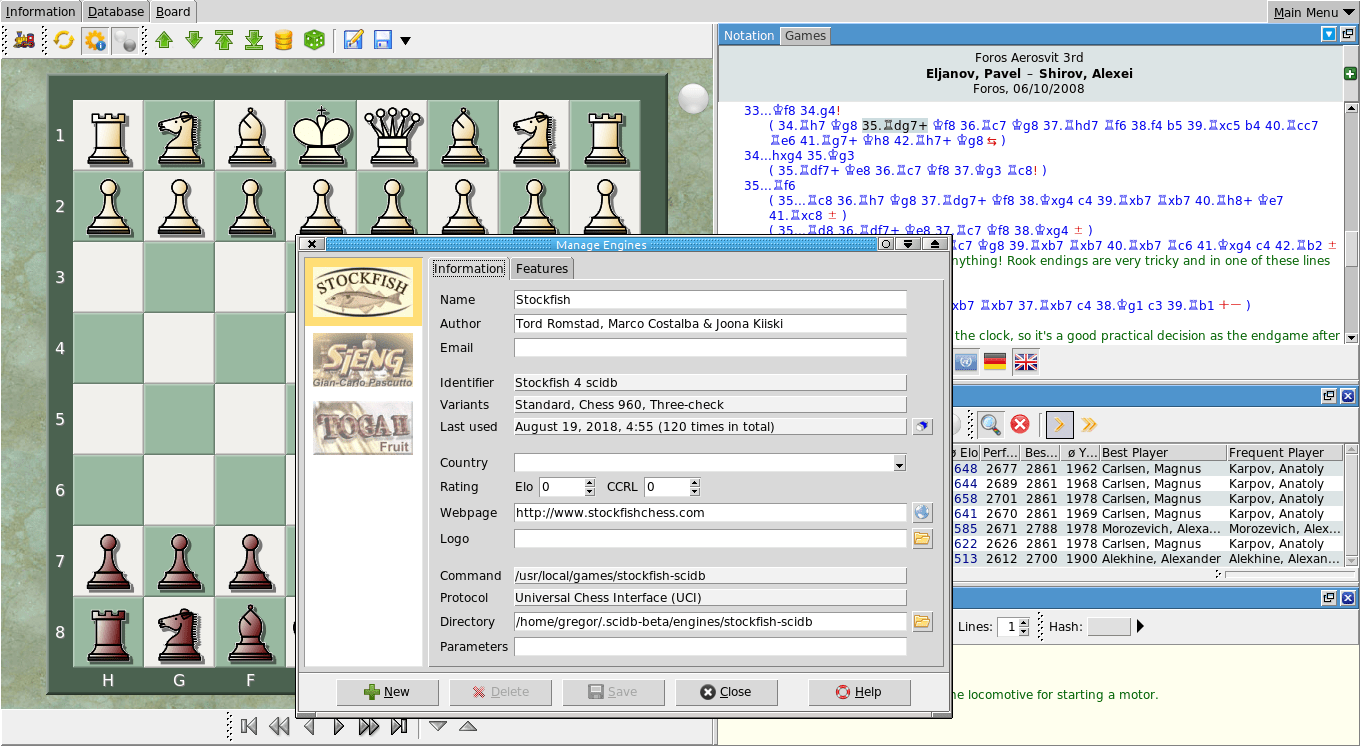Select the edit game pencil icon
Viewport: 1360px width, 746px height.
pos(352,40)
